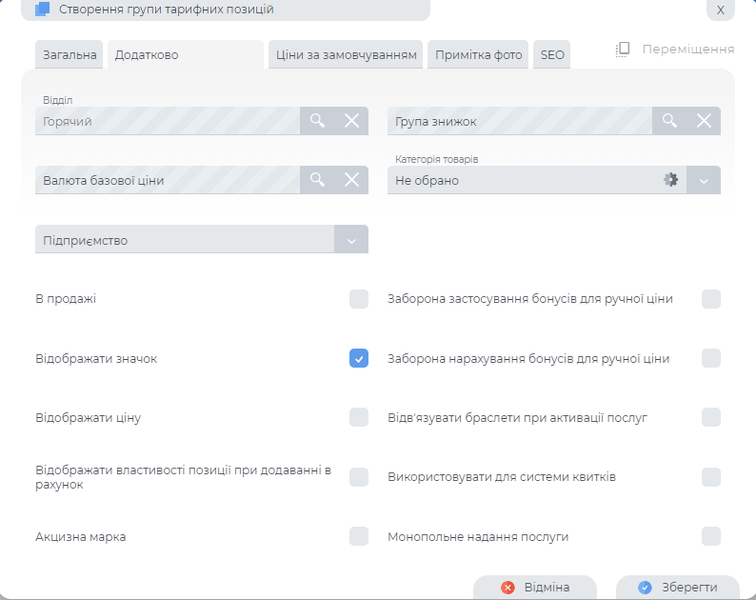Switch to the Загальна tab

pyautogui.click(x=70, y=55)
